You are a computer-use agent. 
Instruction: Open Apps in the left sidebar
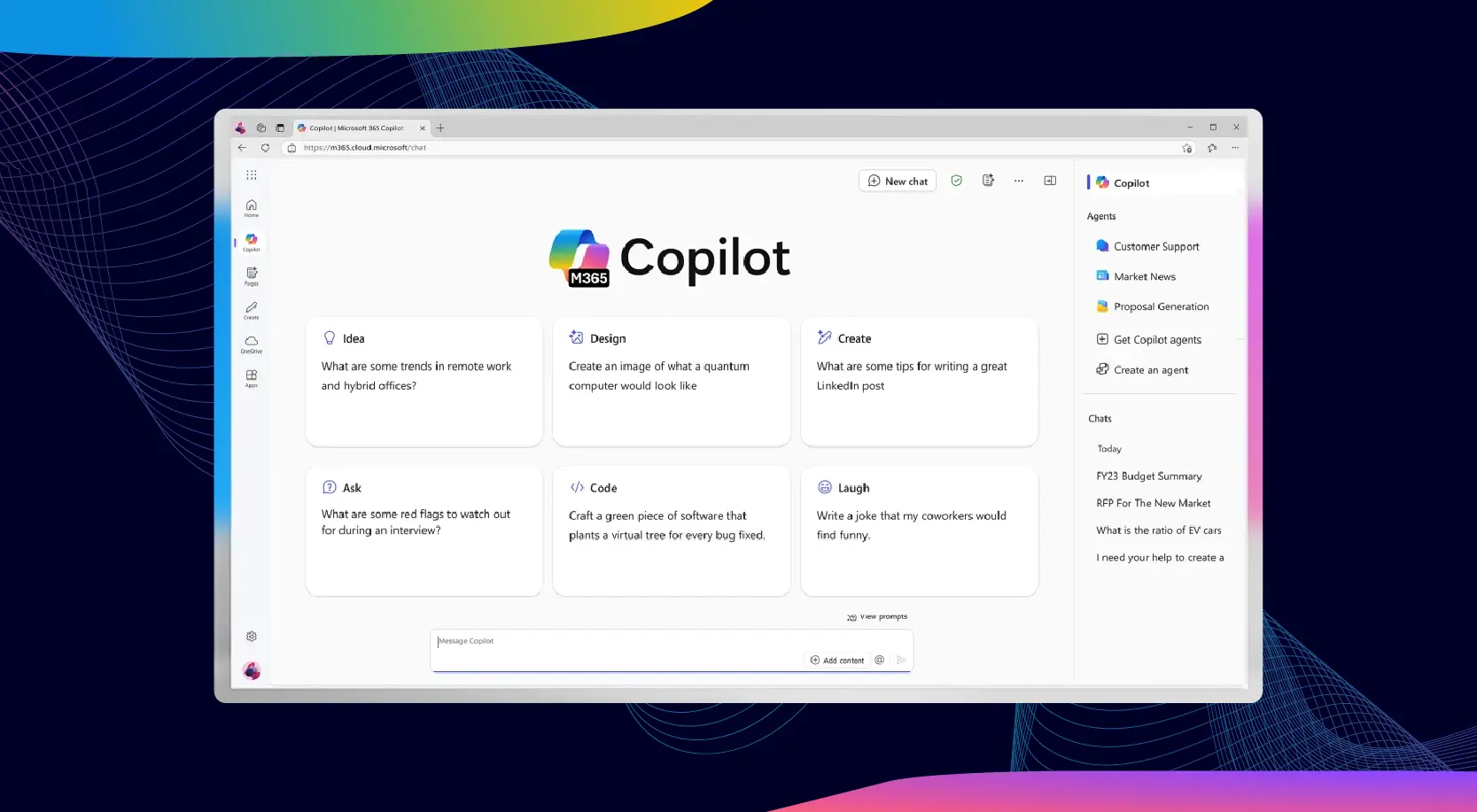point(252,378)
